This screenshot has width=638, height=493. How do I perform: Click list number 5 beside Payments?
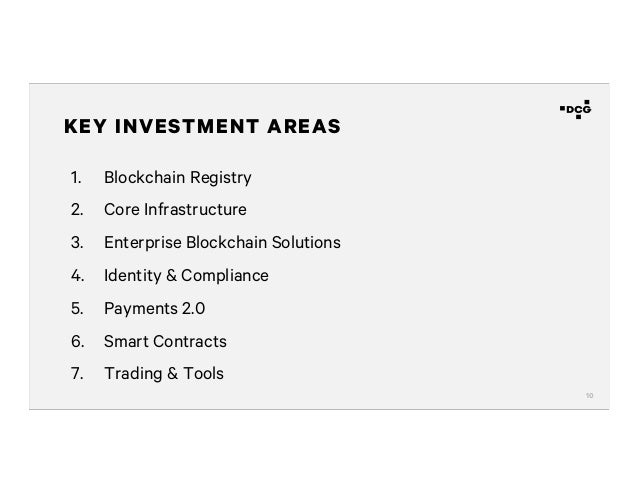[76, 308]
